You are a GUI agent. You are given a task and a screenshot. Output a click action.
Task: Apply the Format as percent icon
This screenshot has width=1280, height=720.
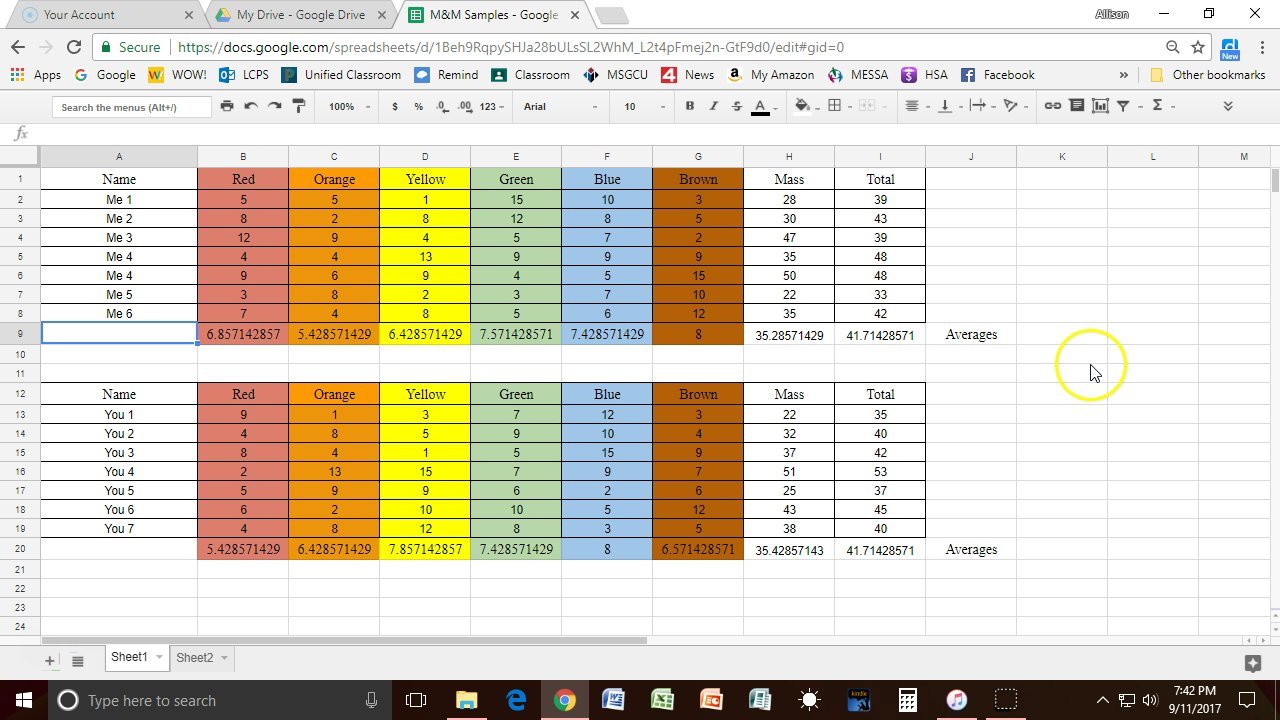tap(418, 106)
